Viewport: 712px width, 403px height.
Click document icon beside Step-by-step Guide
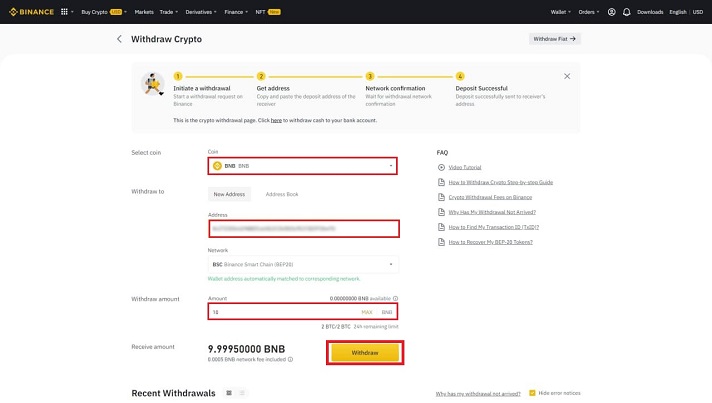click(441, 182)
